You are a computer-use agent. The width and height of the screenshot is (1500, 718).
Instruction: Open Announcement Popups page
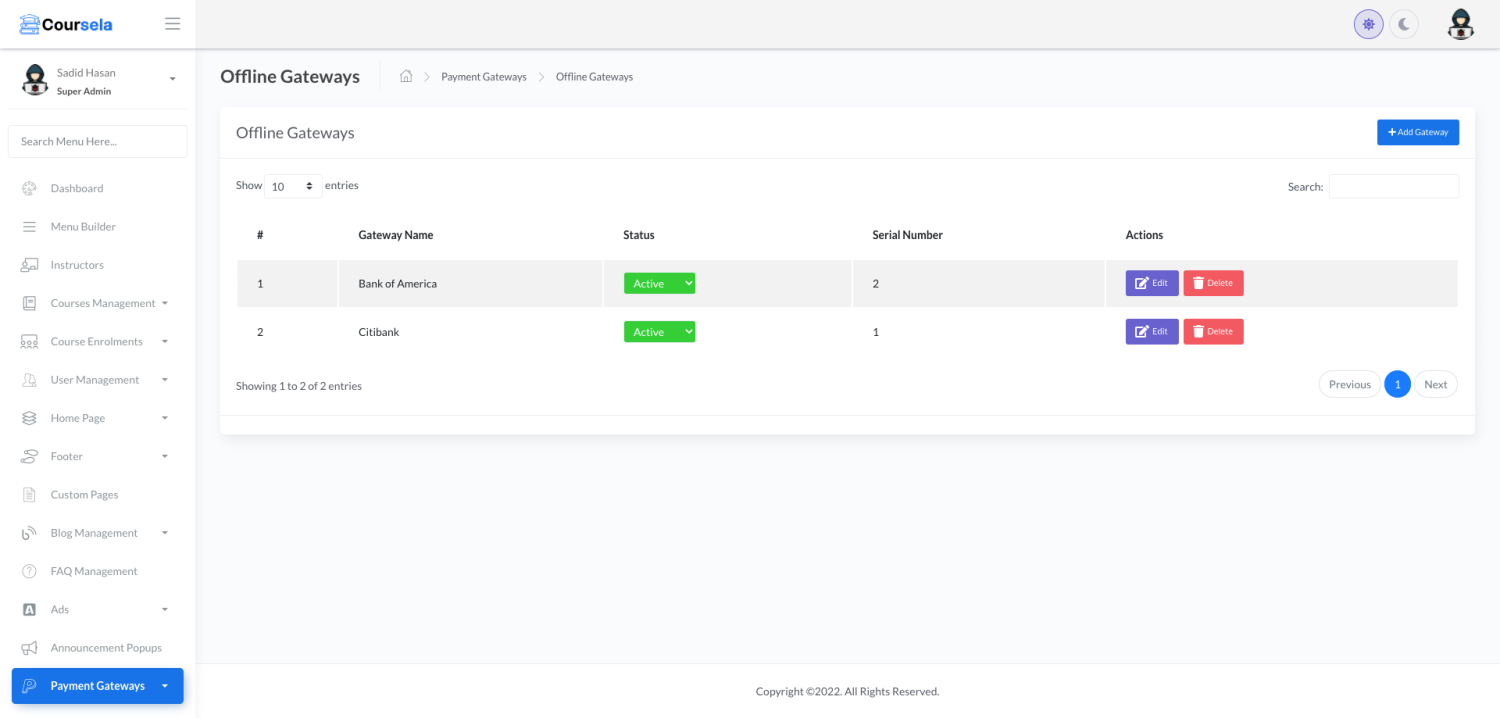click(106, 648)
